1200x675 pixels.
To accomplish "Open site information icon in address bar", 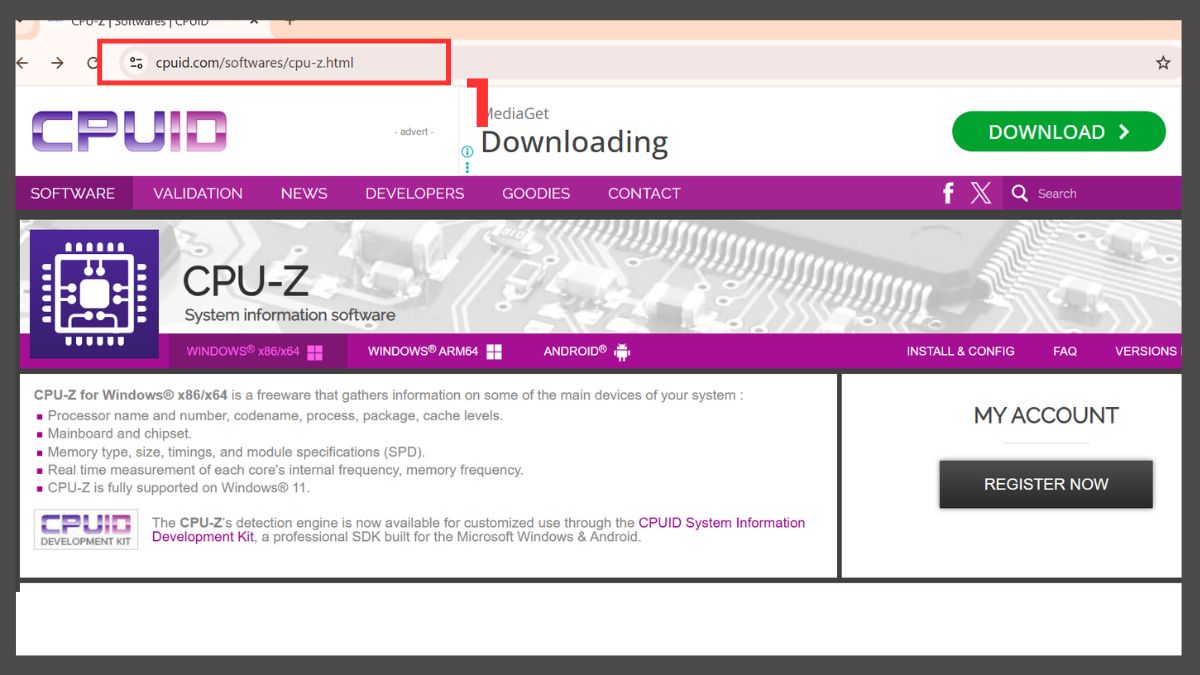I will pos(136,63).
